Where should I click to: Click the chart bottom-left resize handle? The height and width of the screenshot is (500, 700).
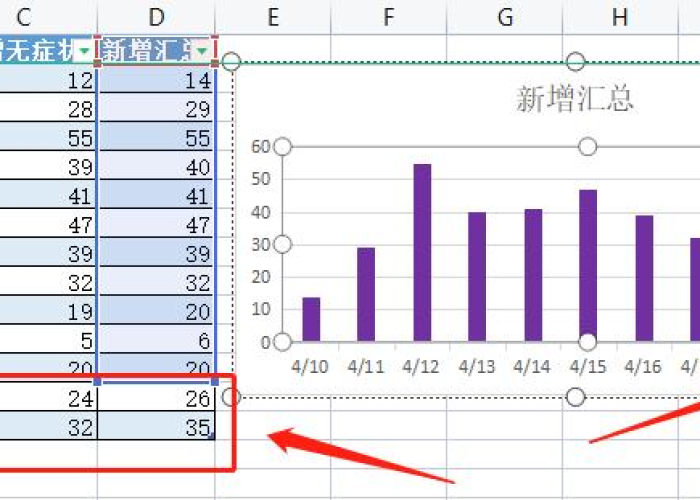point(230,397)
